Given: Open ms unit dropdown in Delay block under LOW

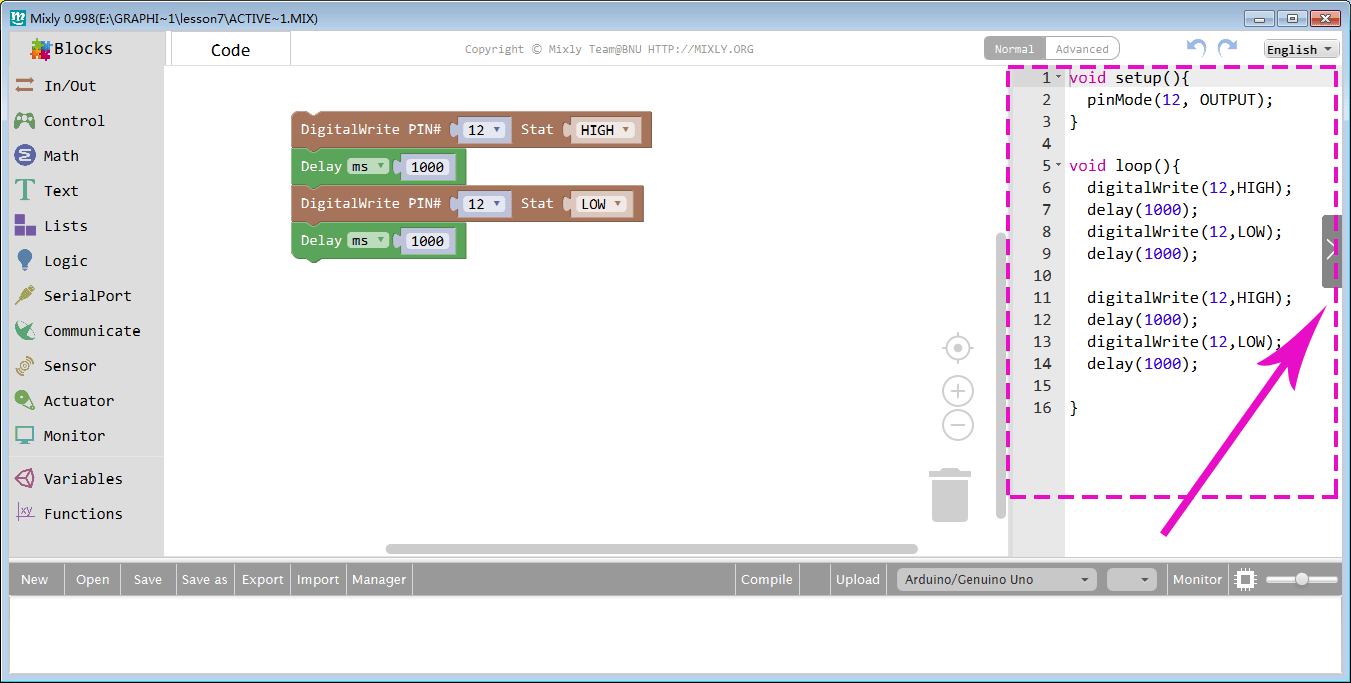Looking at the screenshot, I should [368, 241].
